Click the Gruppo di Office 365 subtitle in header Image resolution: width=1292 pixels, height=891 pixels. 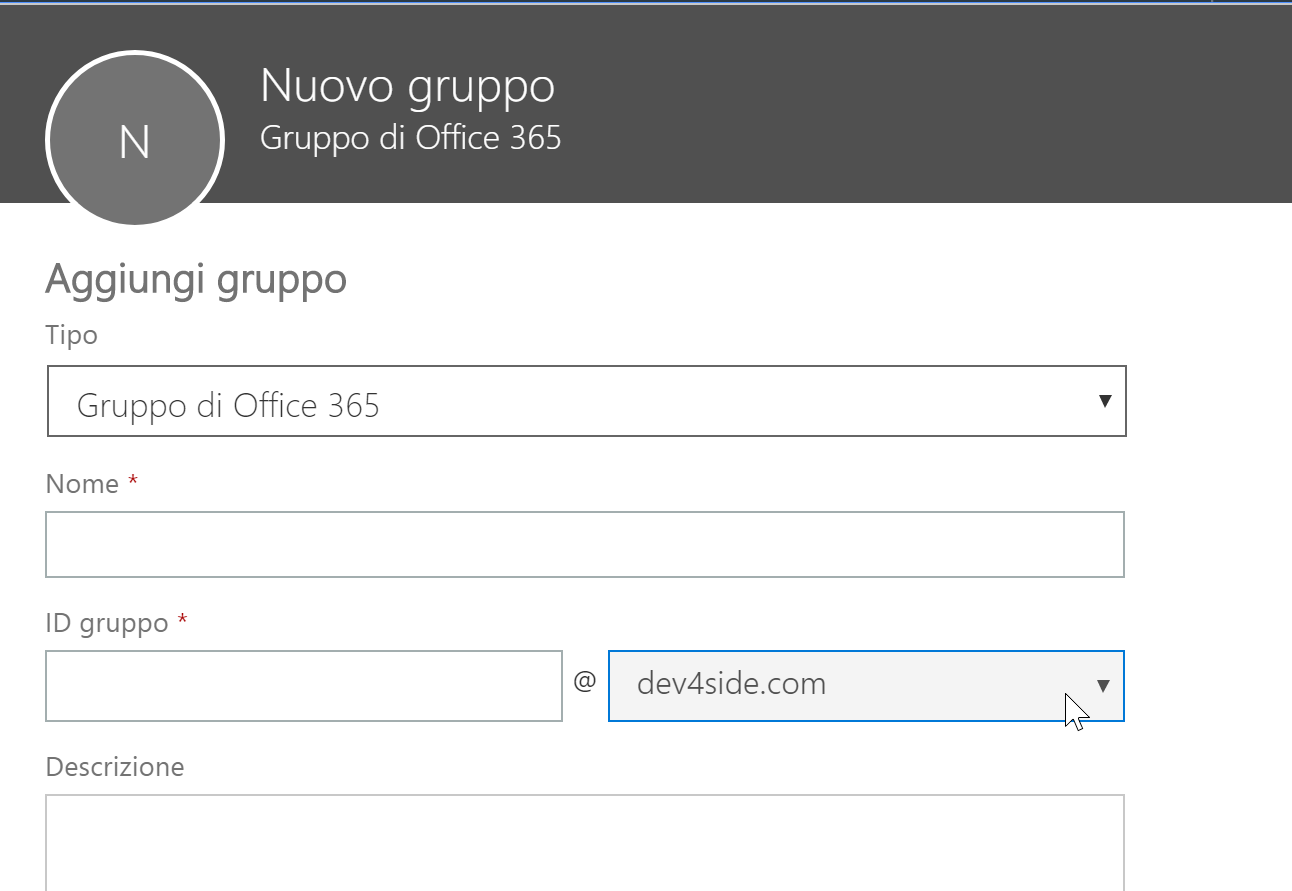[x=411, y=138]
